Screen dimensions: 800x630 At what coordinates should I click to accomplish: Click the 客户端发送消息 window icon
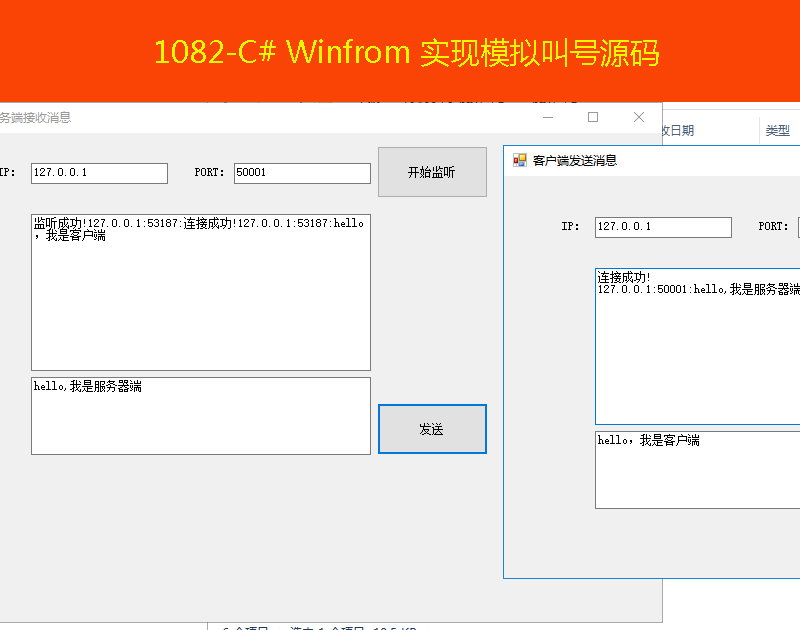tap(519, 160)
